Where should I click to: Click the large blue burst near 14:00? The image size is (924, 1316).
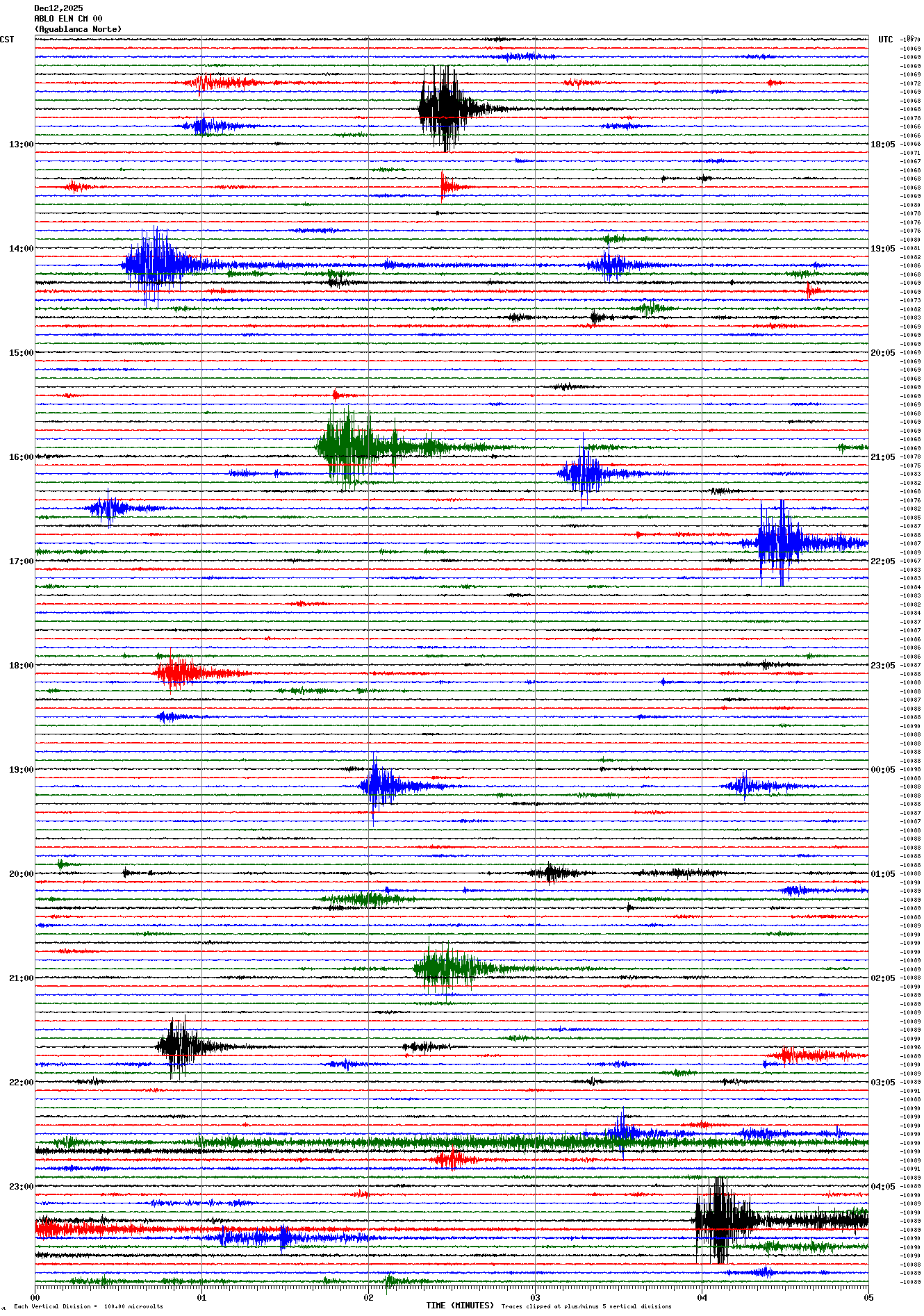(154, 265)
